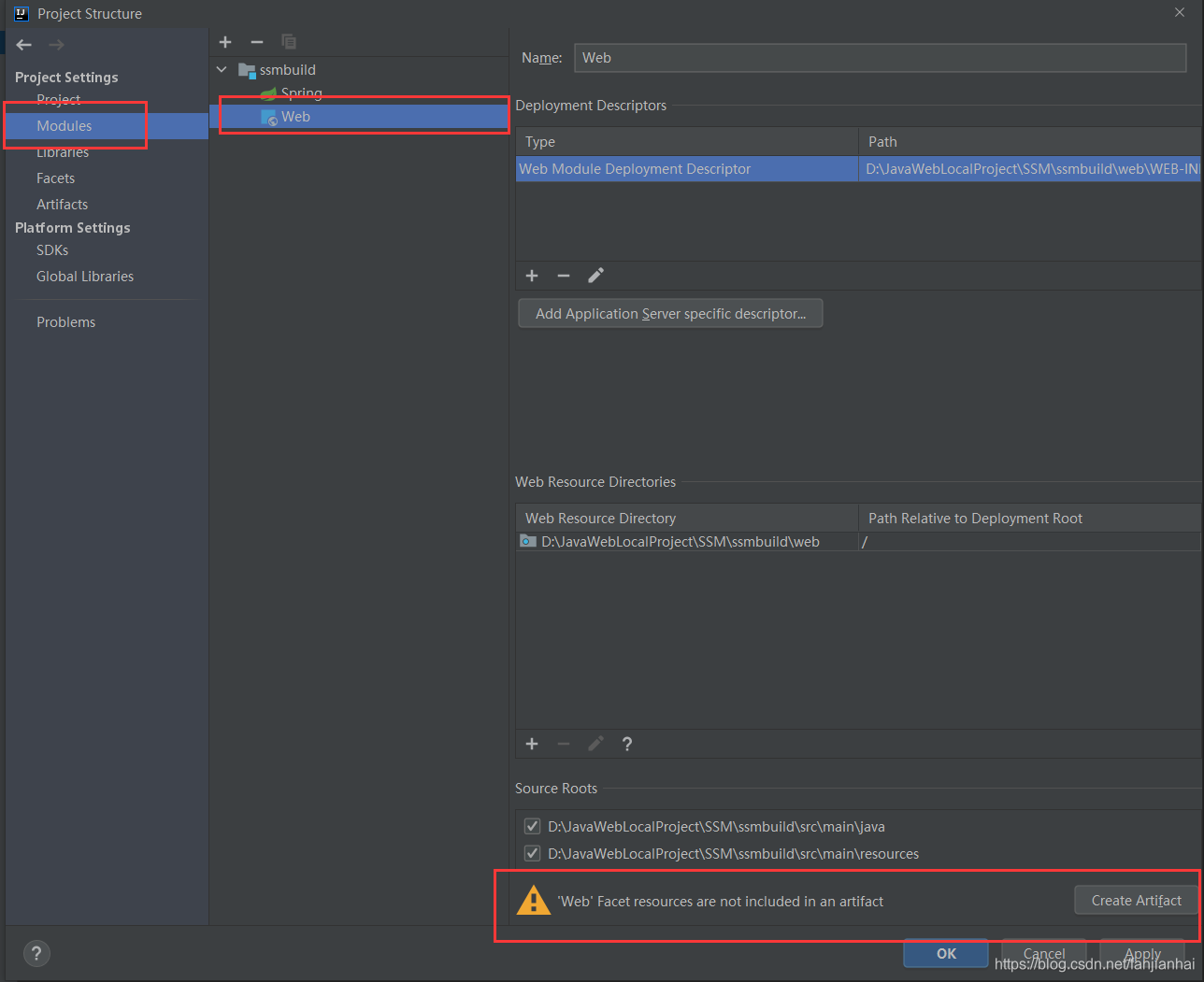Open Artifacts settings section
The width and height of the screenshot is (1204, 982).
62,205
